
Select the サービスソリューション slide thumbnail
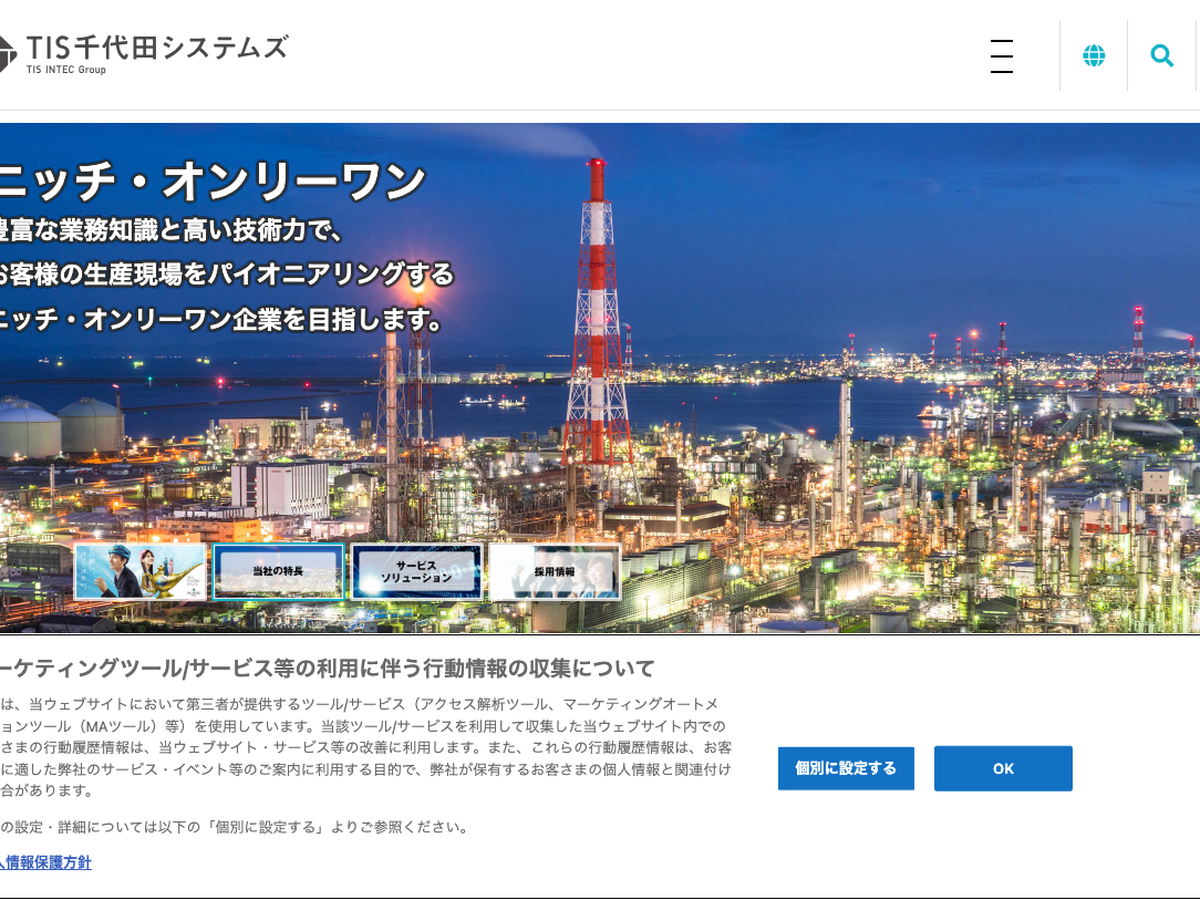pos(416,572)
